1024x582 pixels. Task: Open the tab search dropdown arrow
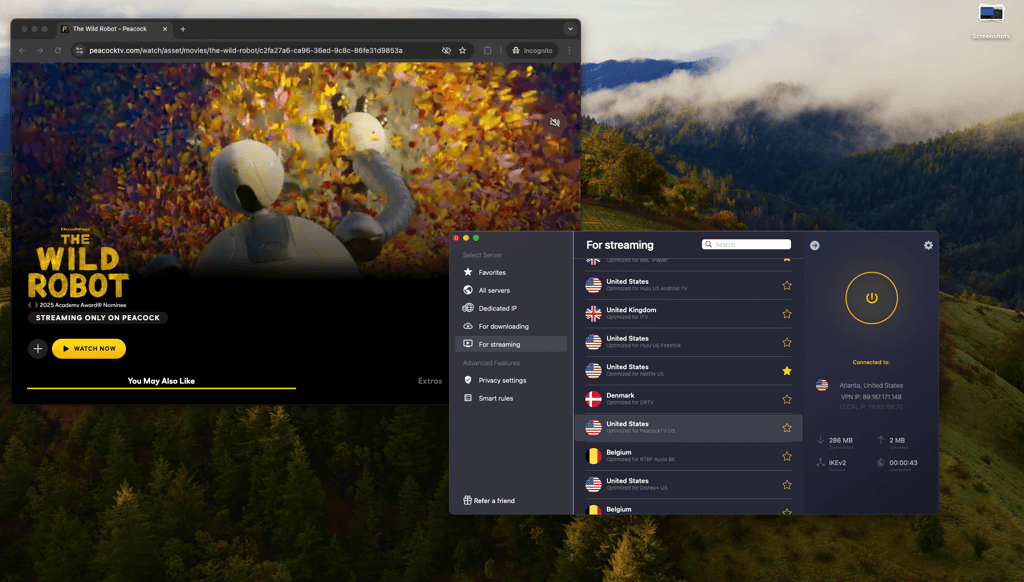pos(570,29)
